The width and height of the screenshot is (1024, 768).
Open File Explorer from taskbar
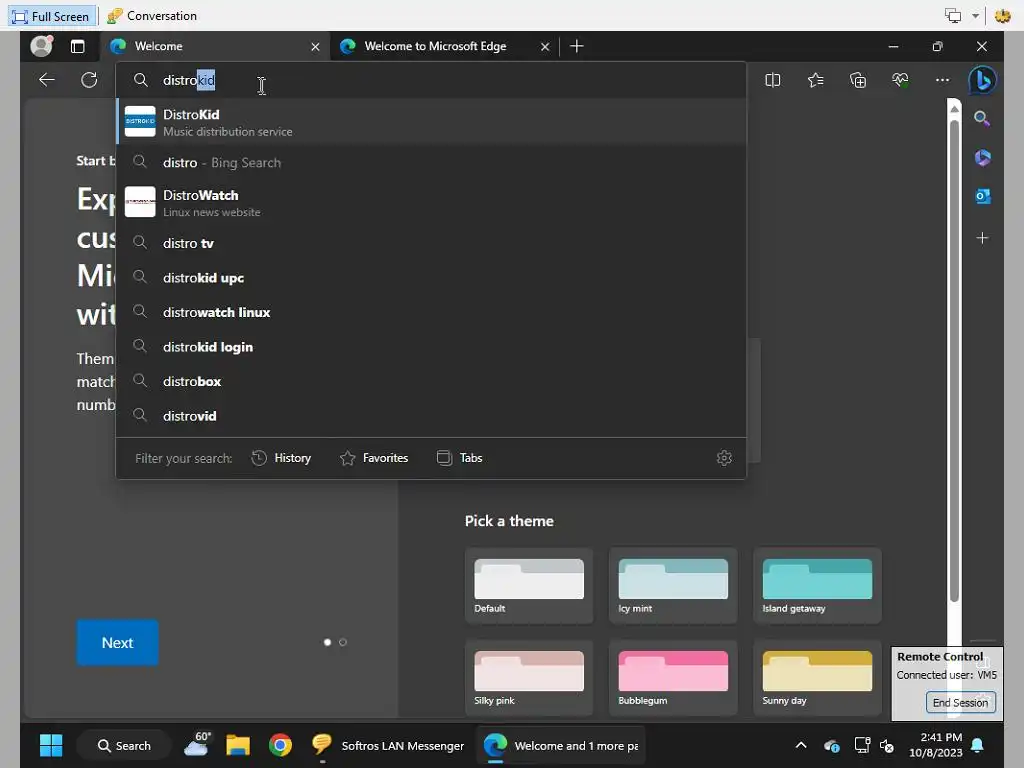(238, 745)
